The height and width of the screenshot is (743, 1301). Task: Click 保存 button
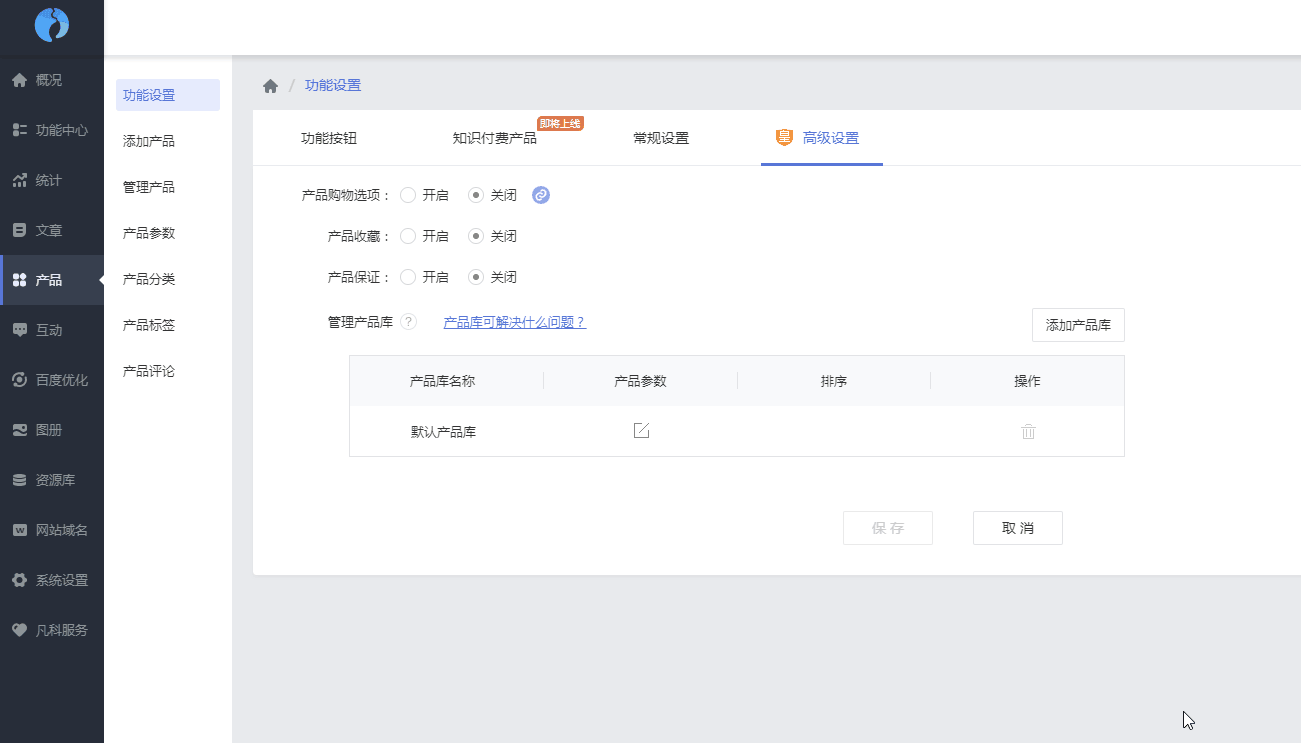point(888,528)
